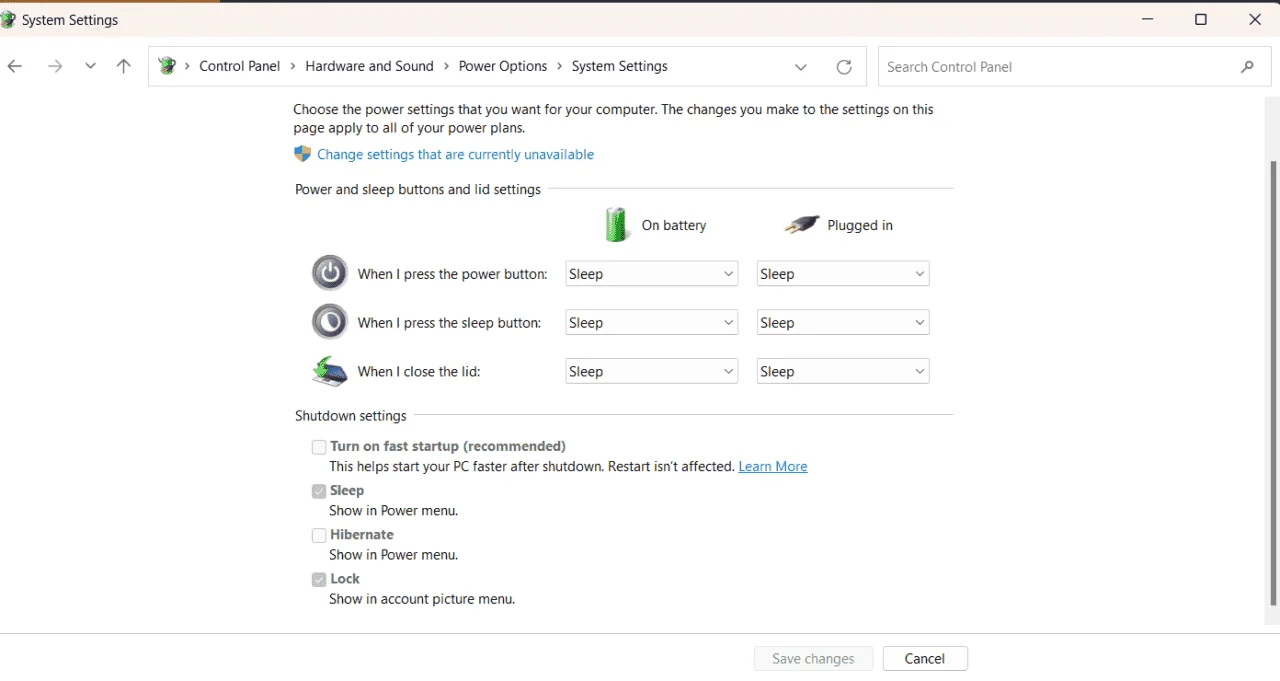
Task: Click the Power Options icon in address bar
Action: 168,66
